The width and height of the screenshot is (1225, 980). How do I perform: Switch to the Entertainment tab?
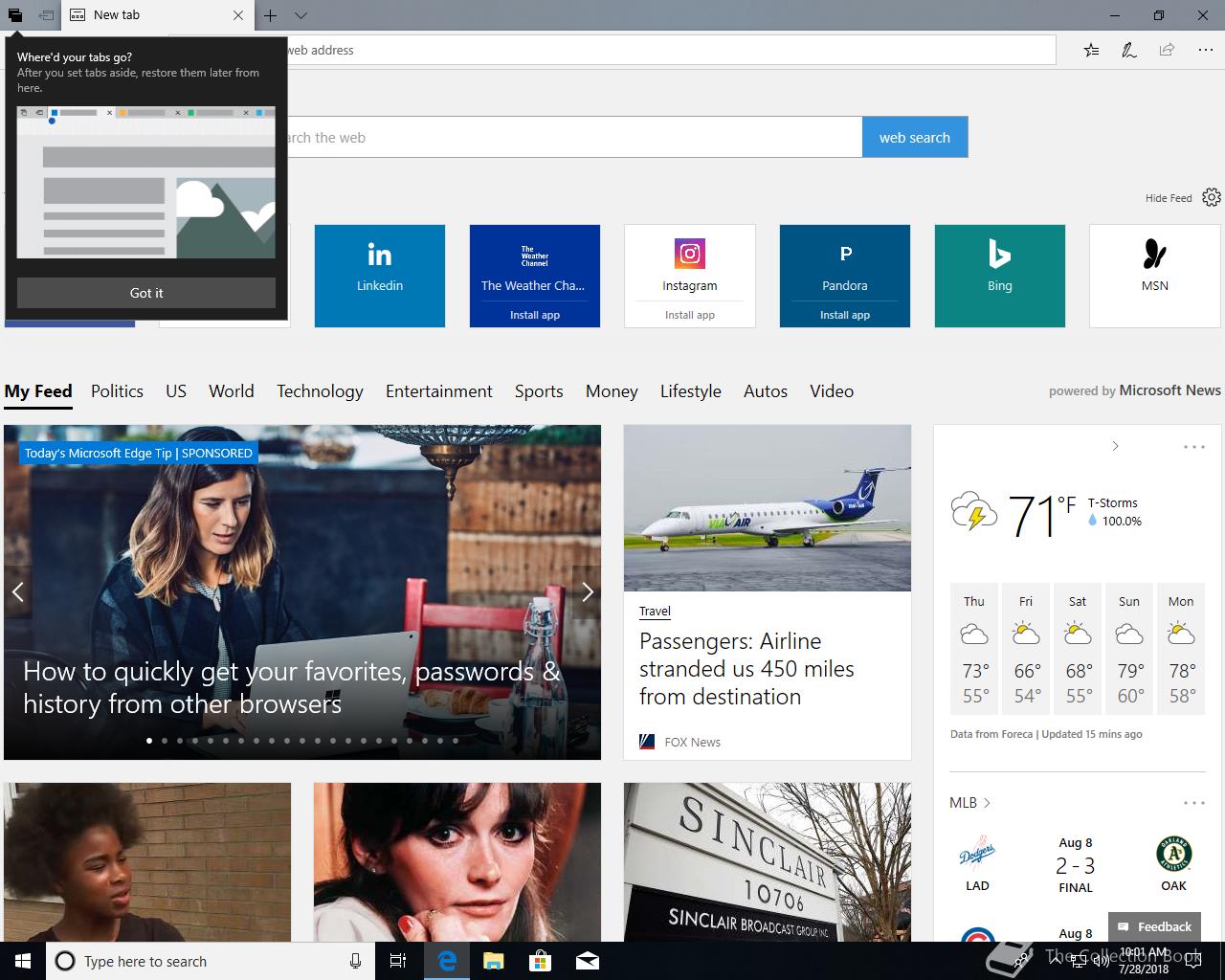click(x=439, y=391)
